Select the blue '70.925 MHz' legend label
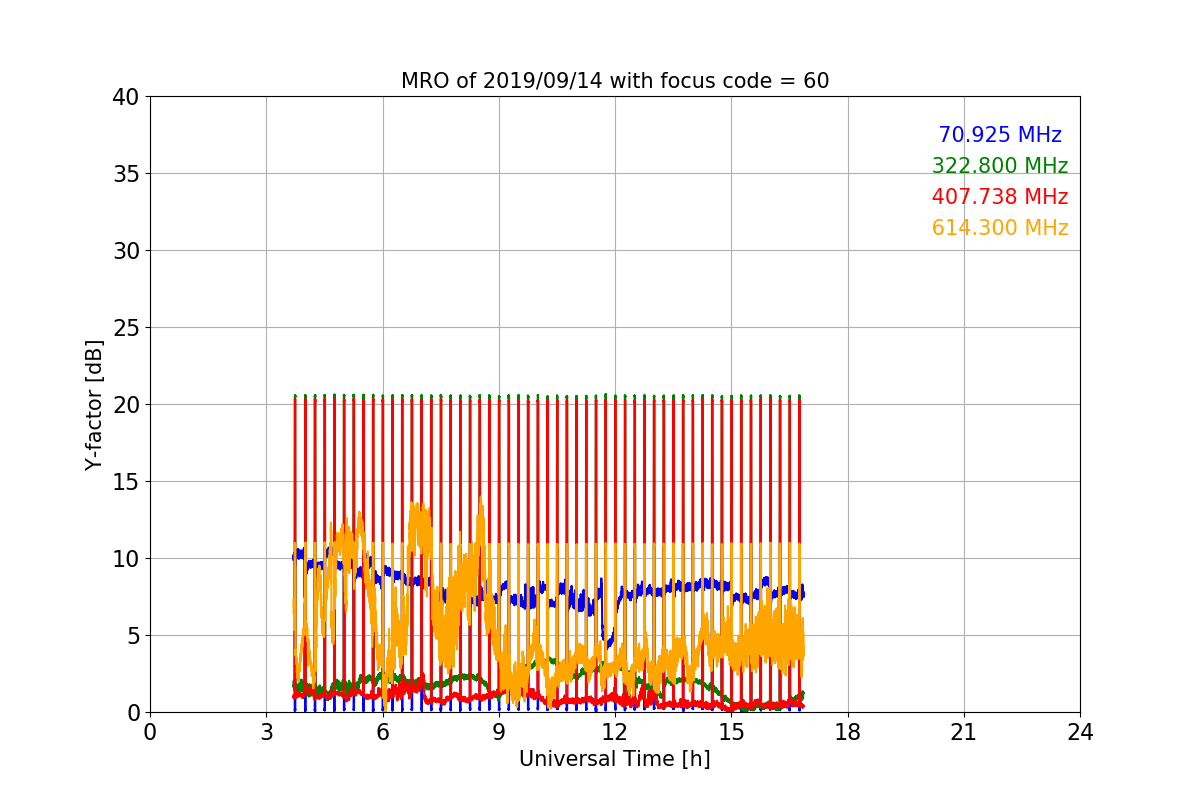Viewport: 1200px width, 800px height. (x=1000, y=135)
